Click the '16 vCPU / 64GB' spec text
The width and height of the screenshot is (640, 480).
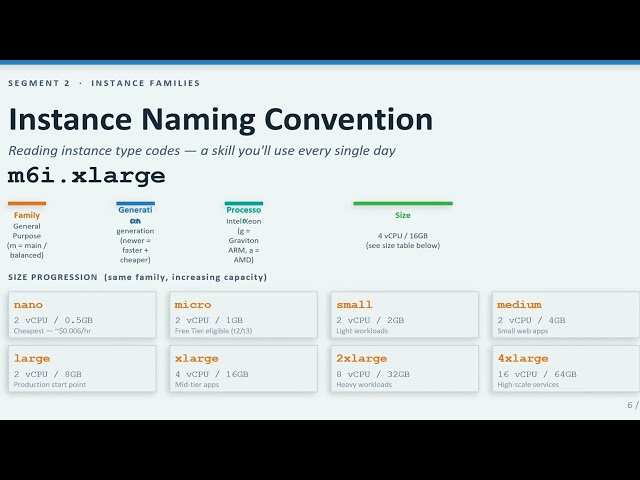click(x=537, y=374)
